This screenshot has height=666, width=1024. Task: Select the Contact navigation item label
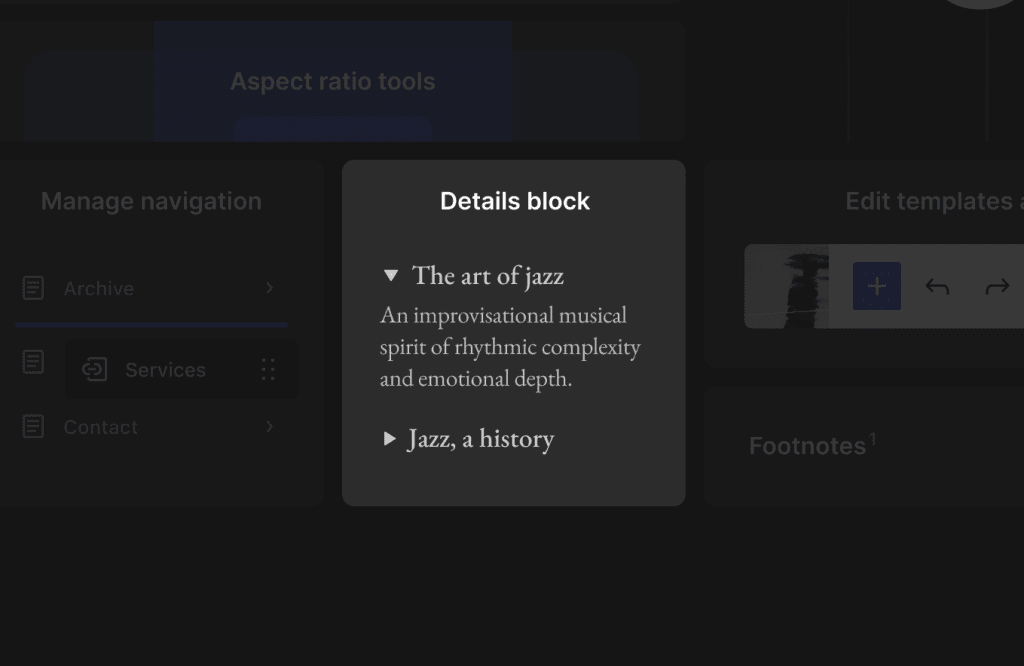(101, 427)
